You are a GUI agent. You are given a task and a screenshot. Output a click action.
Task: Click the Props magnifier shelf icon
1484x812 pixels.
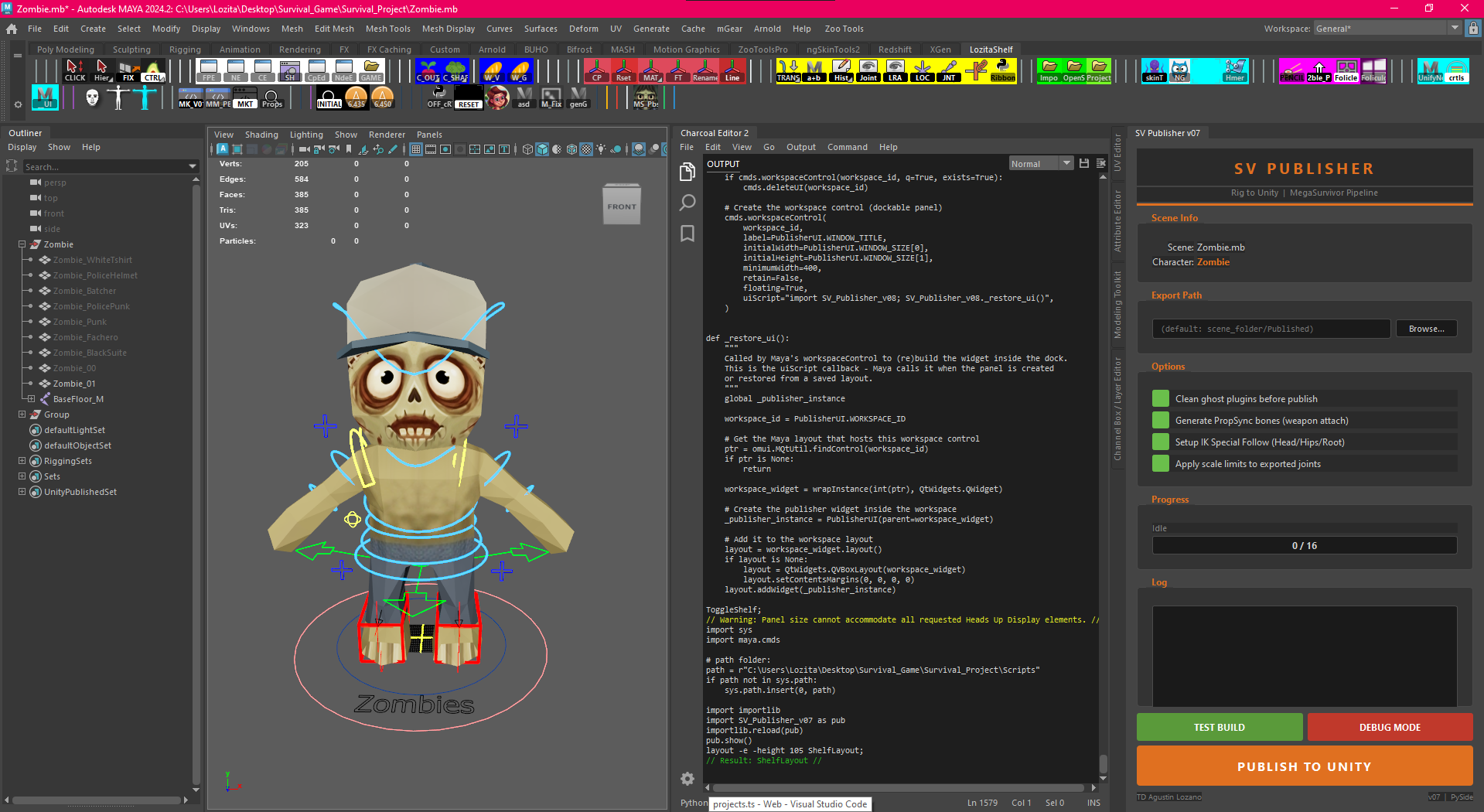(x=271, y=98)
